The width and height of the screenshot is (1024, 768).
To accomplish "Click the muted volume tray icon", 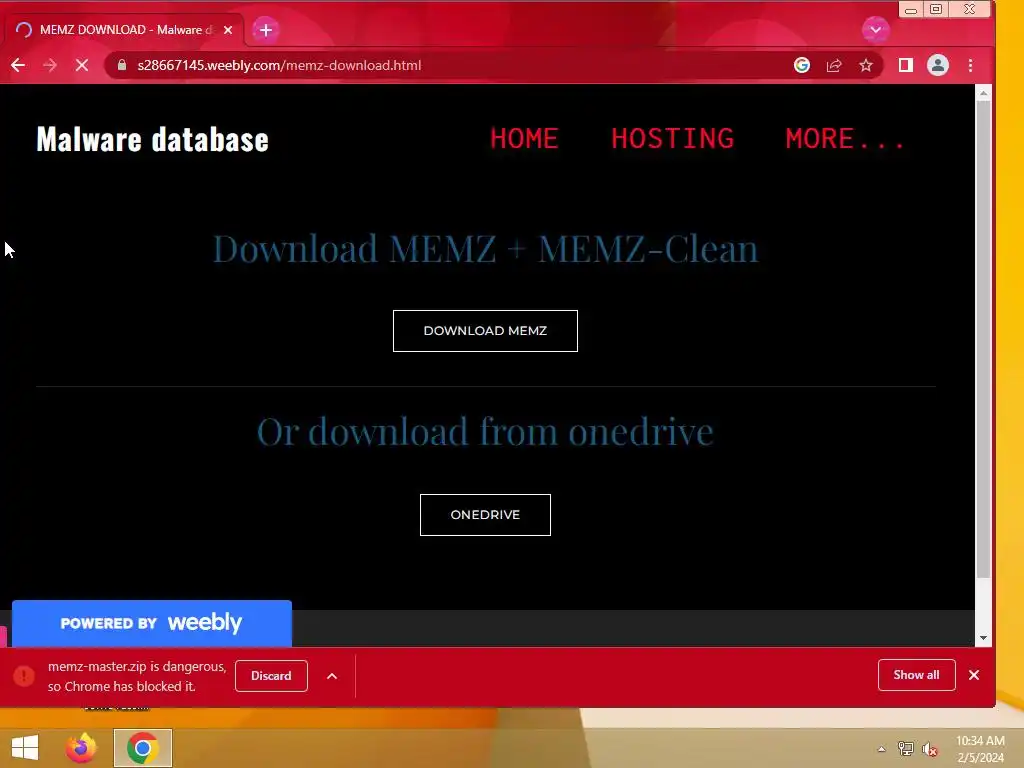I will click(930, 749).
